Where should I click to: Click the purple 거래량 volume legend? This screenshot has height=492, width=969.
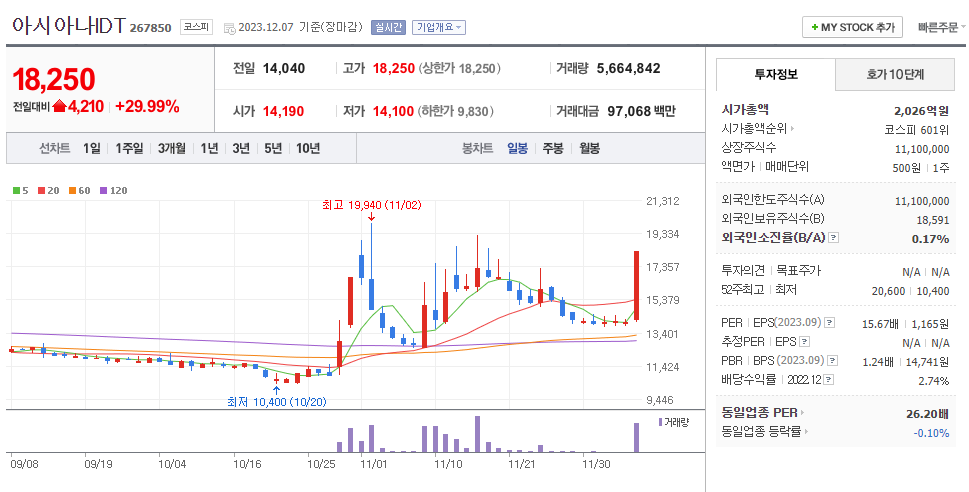pyautogui.click(x=673, y=422)
